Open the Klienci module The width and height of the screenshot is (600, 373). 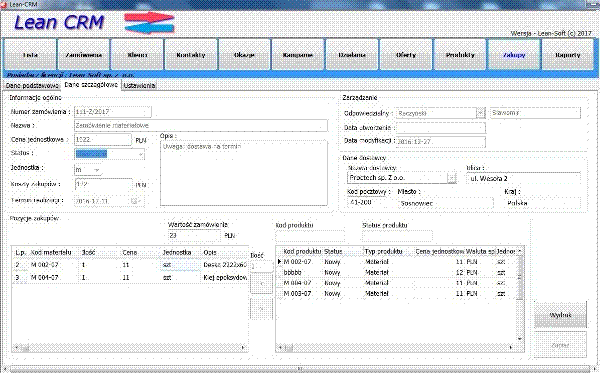[137, 55]
